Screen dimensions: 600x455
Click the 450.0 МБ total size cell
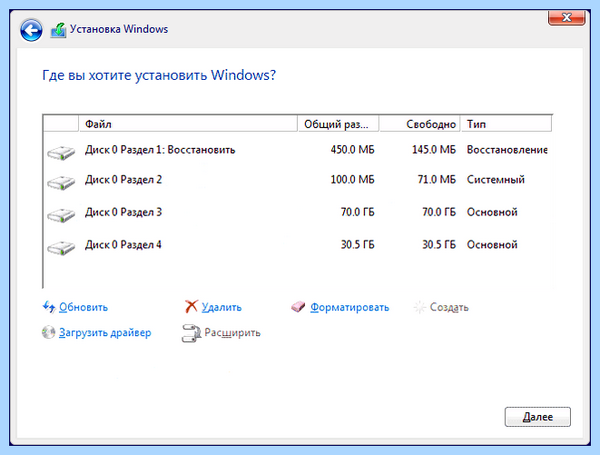(x=352, y=150)
